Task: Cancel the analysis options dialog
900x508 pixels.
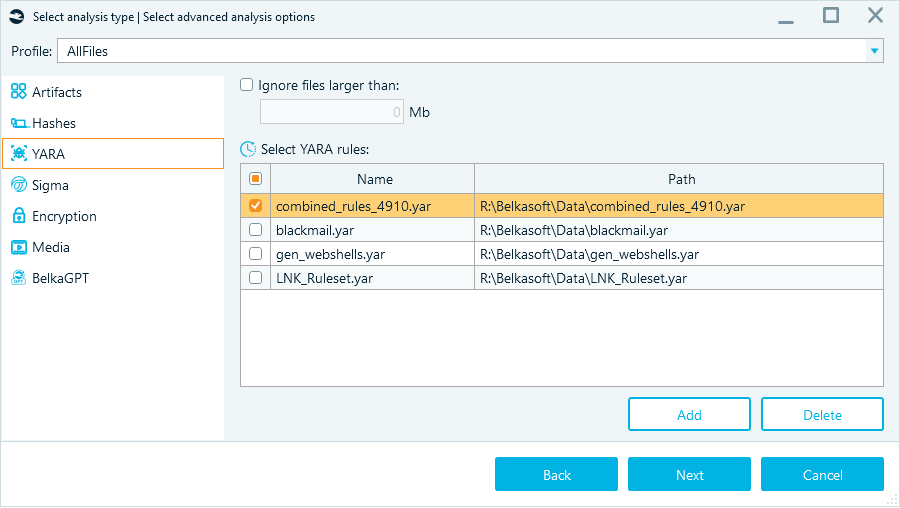Action: (x=822, y=474)
